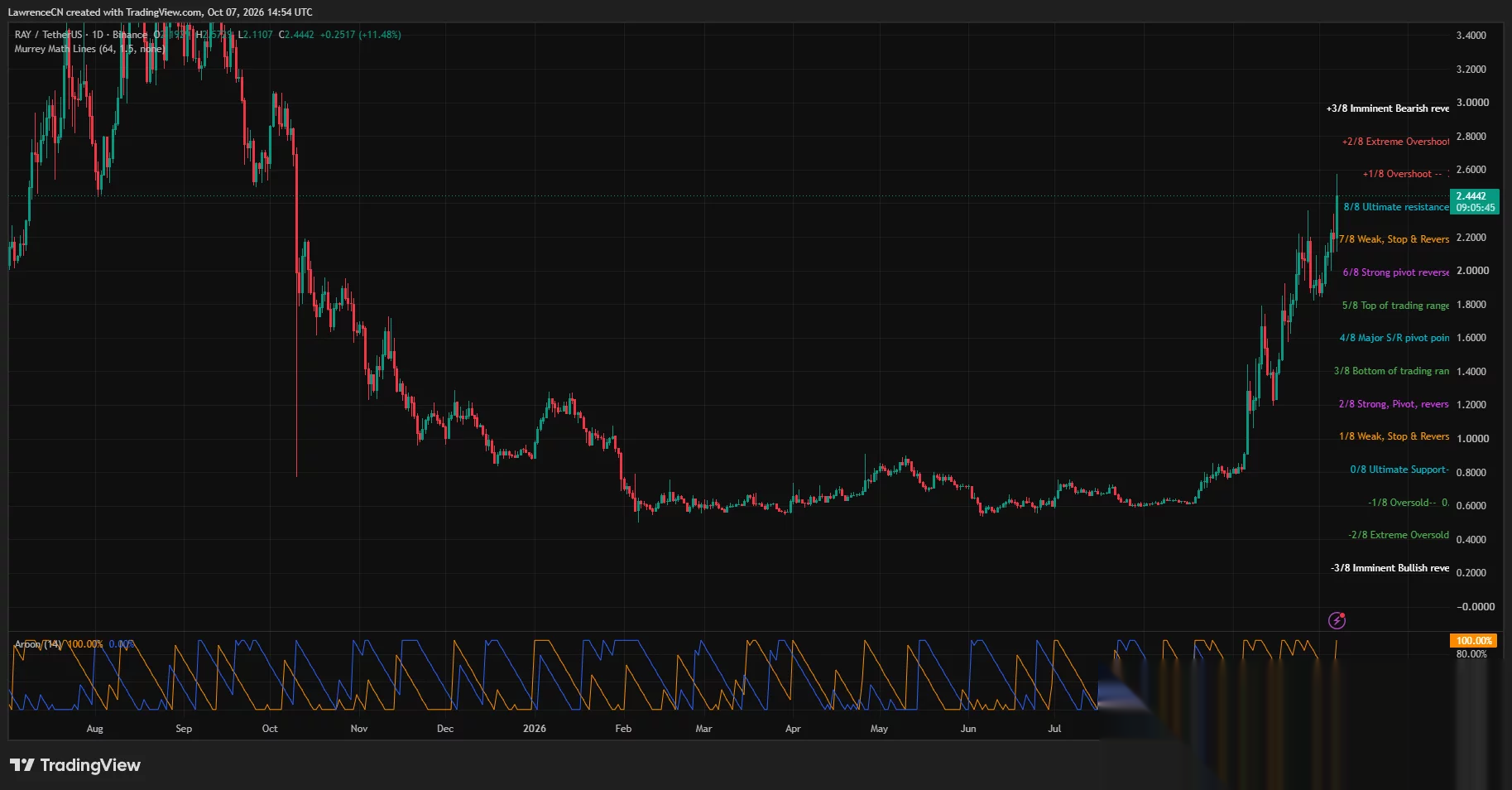Viewport: 1512px width, 790px height.
Task: Click the '4/8 Major S/R pivot poin' label
Action: pos(1394,338)
